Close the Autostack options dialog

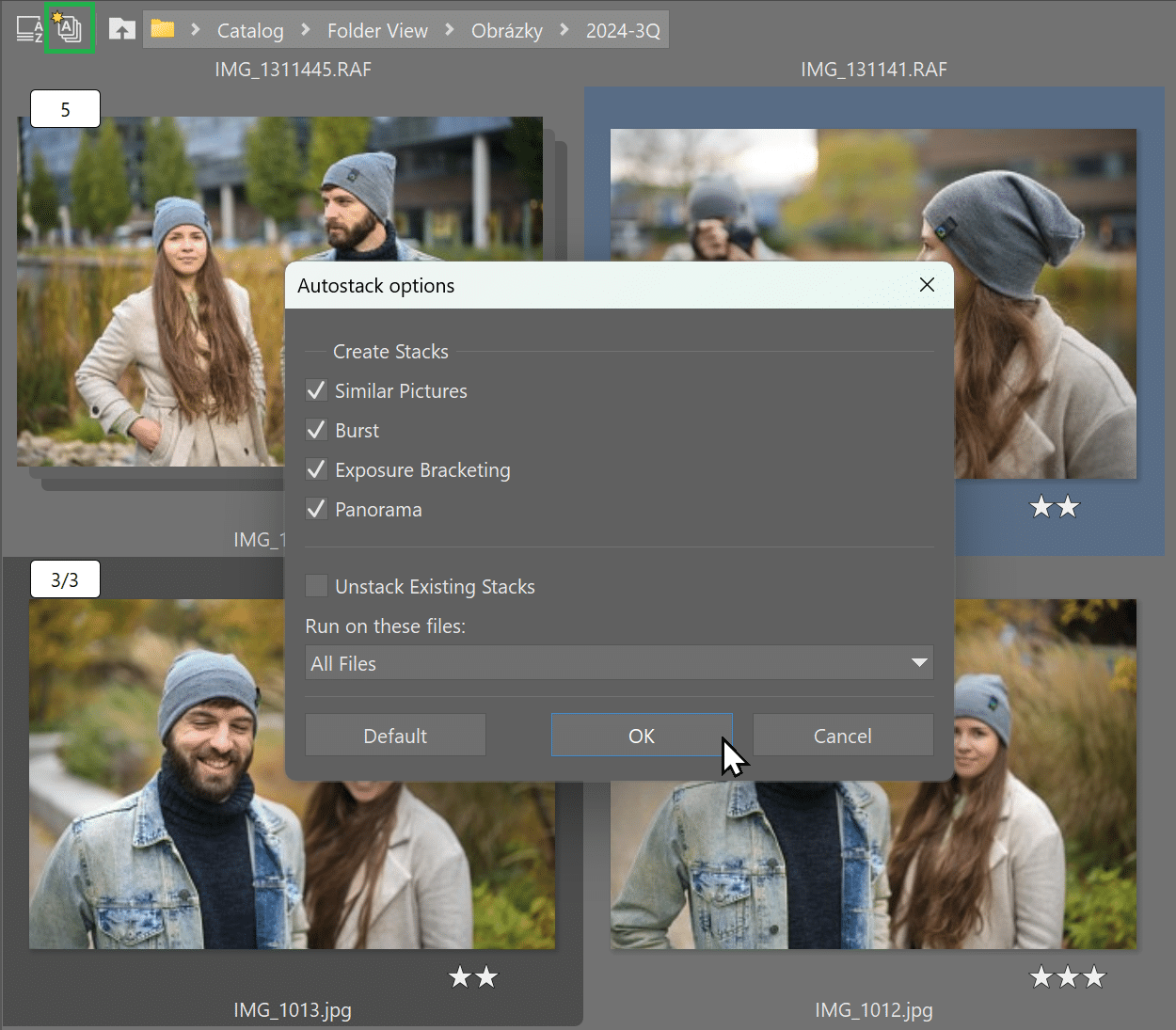927,285
